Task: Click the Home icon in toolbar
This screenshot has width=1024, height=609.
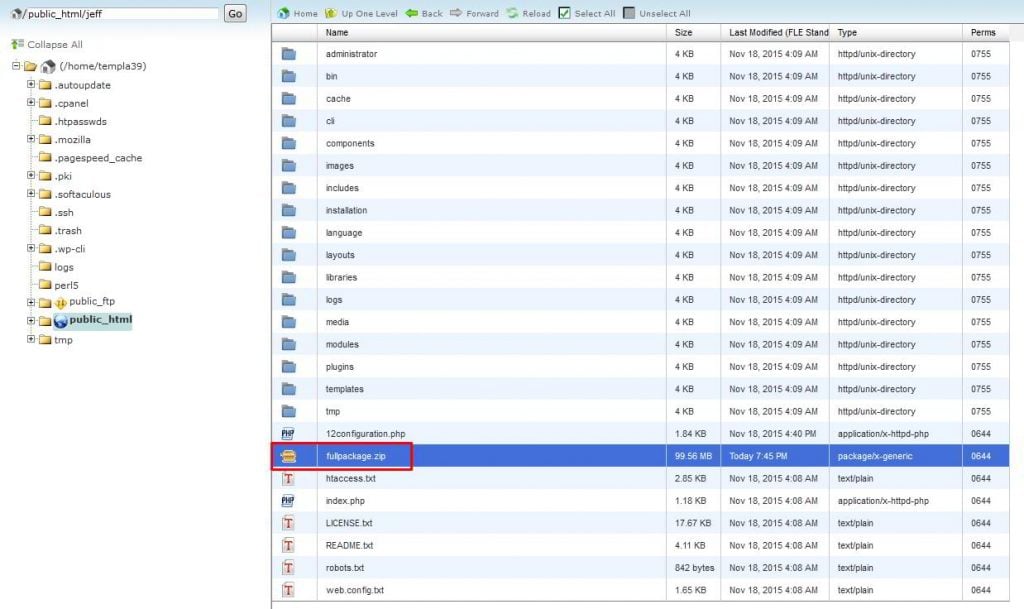Action: click(284, 14)
